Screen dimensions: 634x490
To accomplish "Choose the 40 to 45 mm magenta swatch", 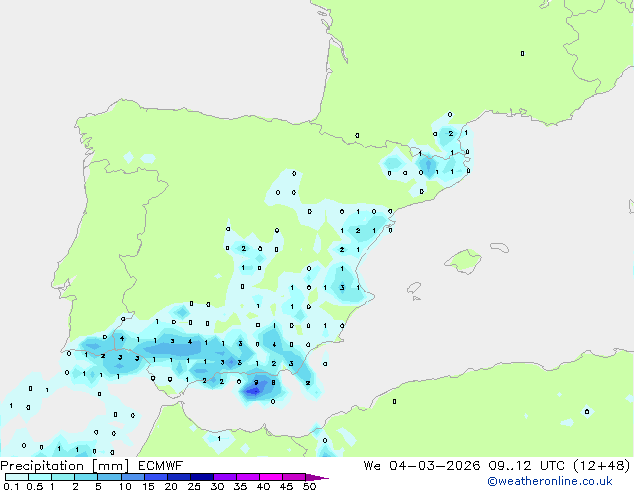I will (x=271, y=477).
